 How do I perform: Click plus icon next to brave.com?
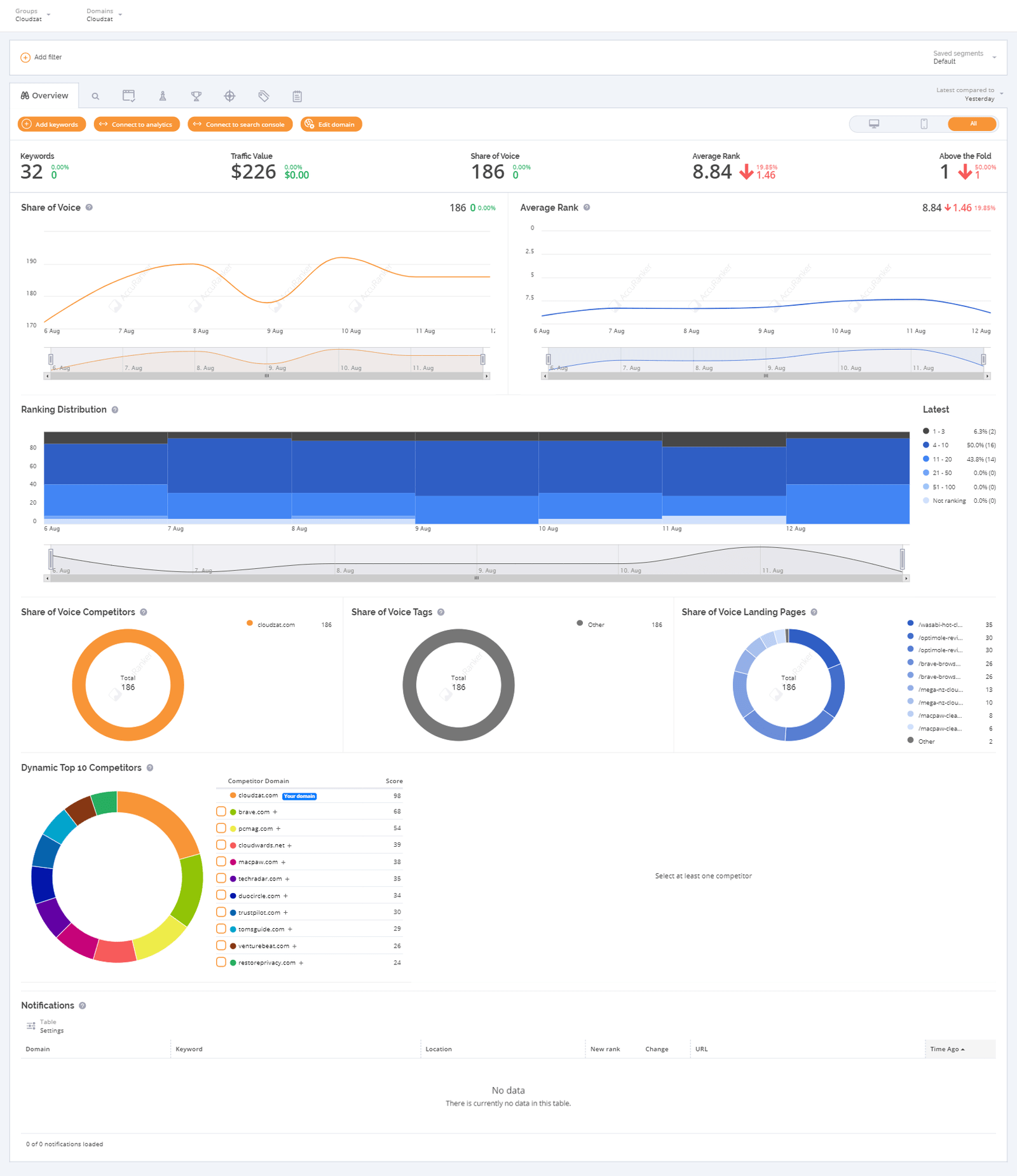[275, 812]
